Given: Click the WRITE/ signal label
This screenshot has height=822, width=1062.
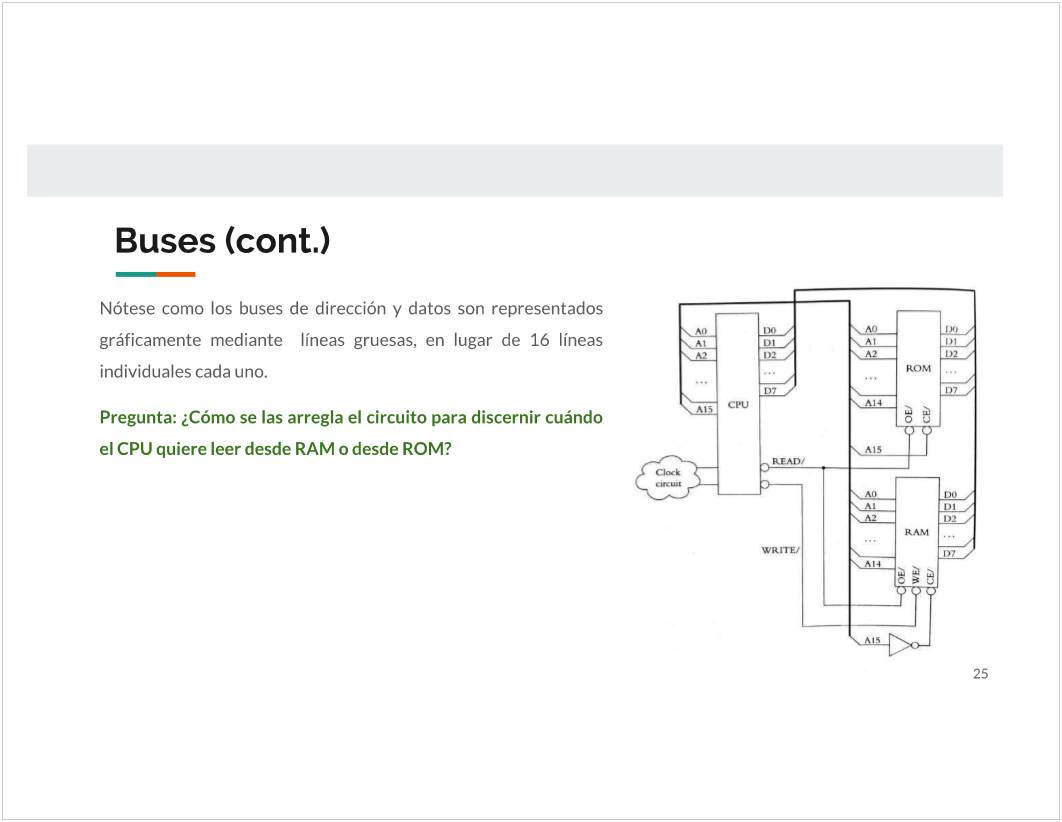Looking at the screenshot, I should click(x=780, y=550).
